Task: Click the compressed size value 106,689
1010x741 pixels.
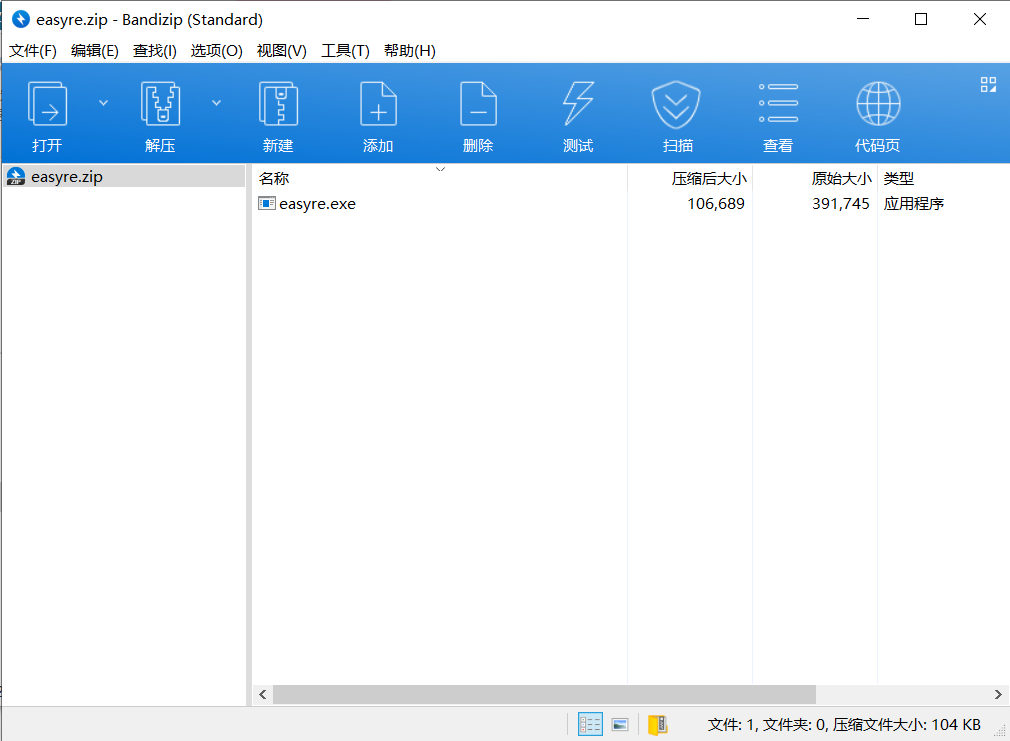Action: click(x=716, y=204)
